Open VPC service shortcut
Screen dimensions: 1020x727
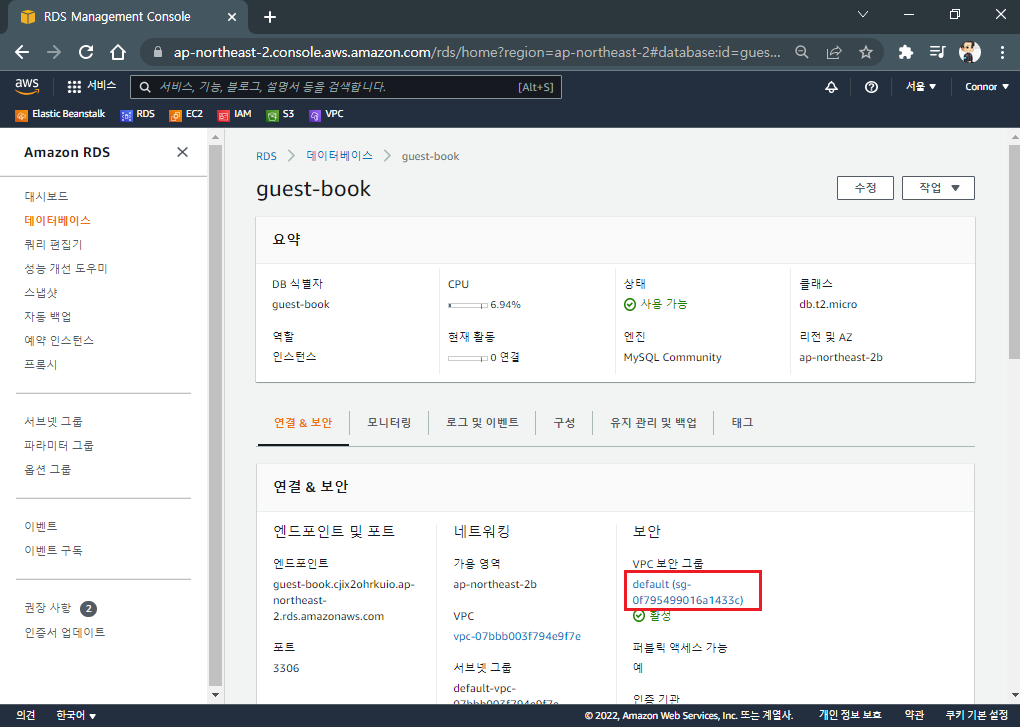click(x=326, y=114)
